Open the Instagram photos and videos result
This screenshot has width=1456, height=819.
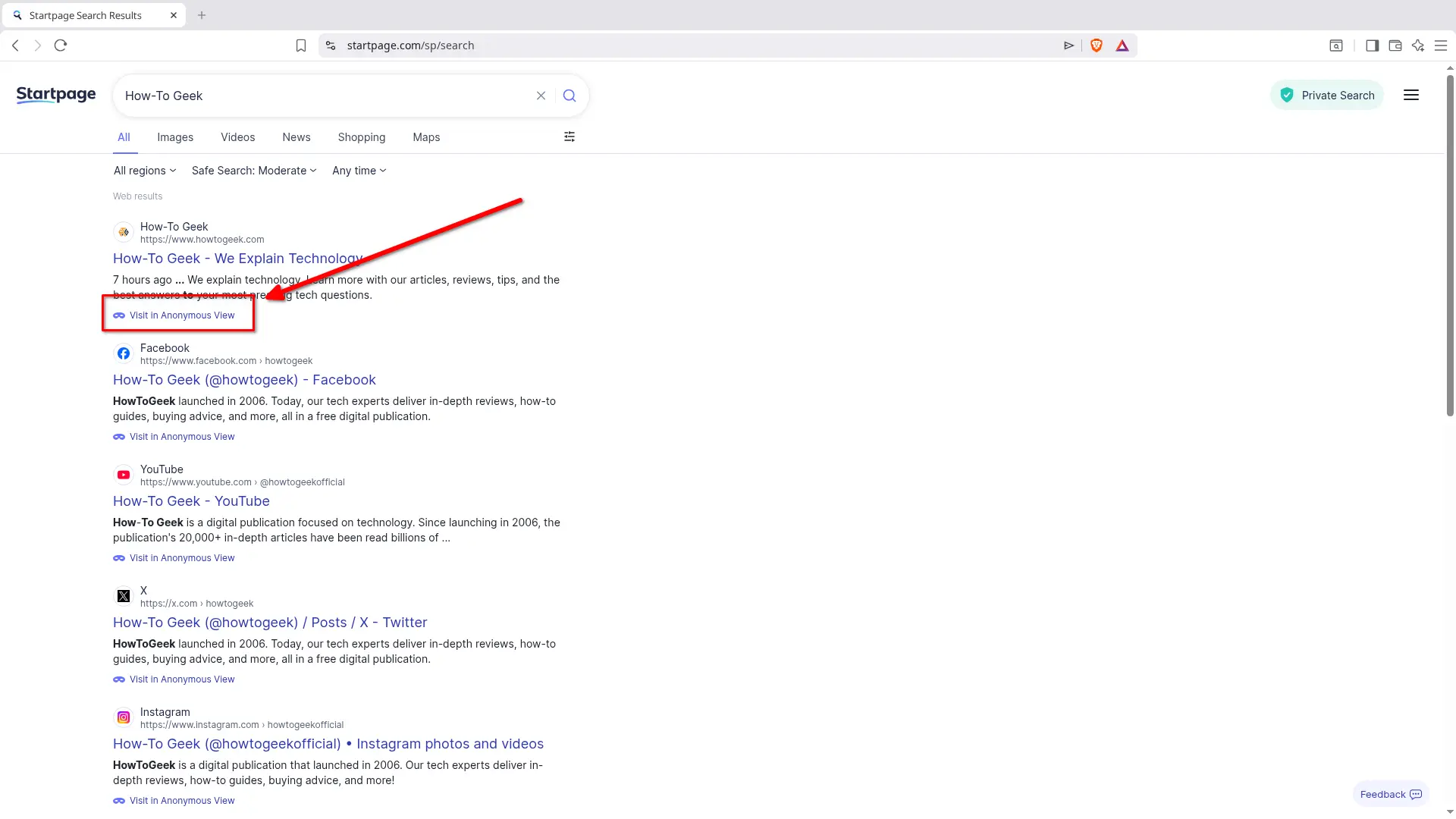328,744
